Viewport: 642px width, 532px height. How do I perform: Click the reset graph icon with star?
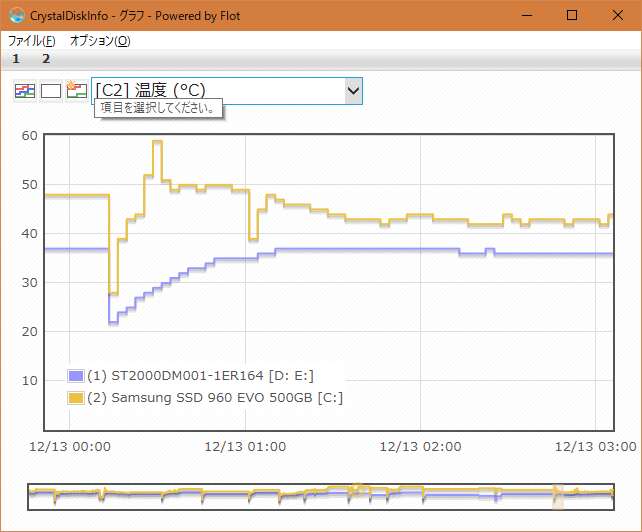coord(77,91)
